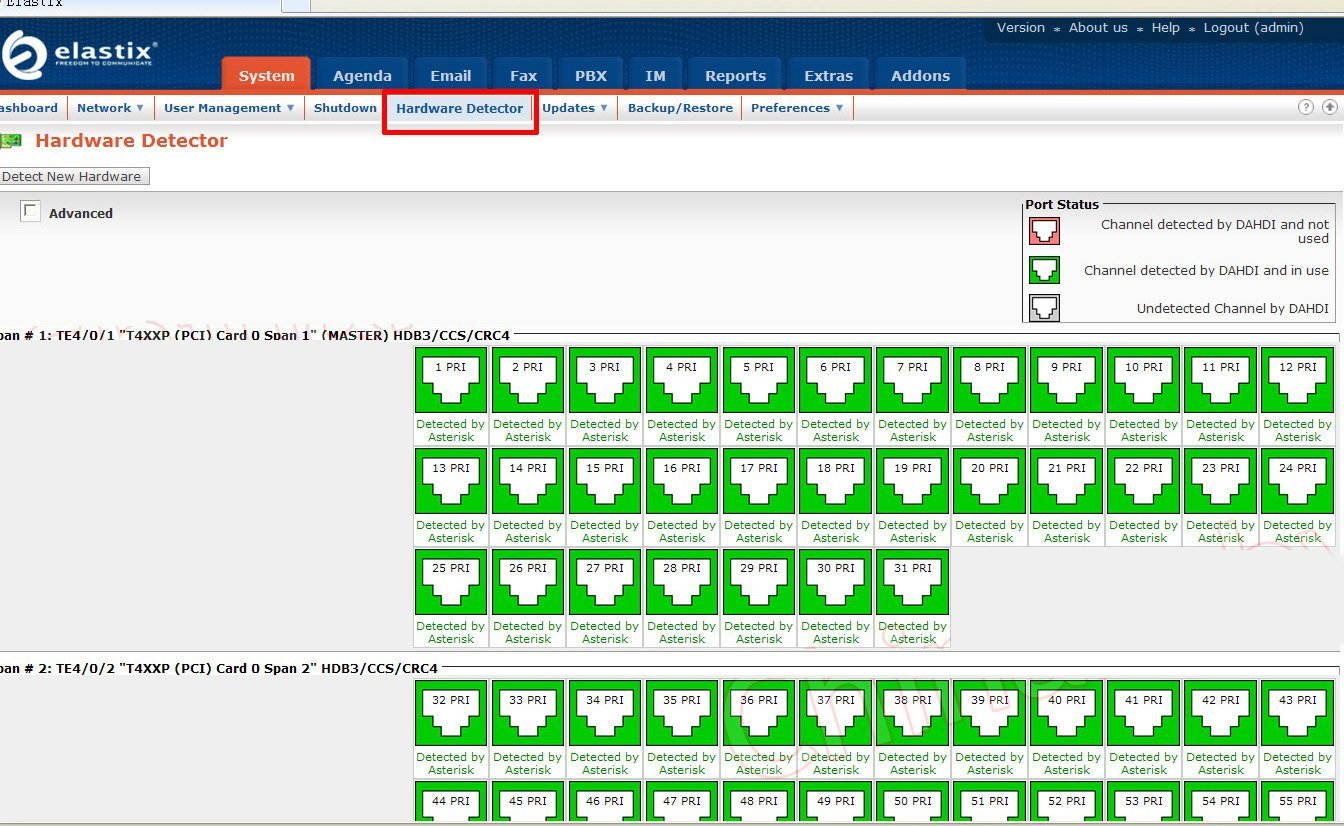Expand the Network dropdown menu
The height and width of the screenshot is (826, 1344).
point(111,108)
